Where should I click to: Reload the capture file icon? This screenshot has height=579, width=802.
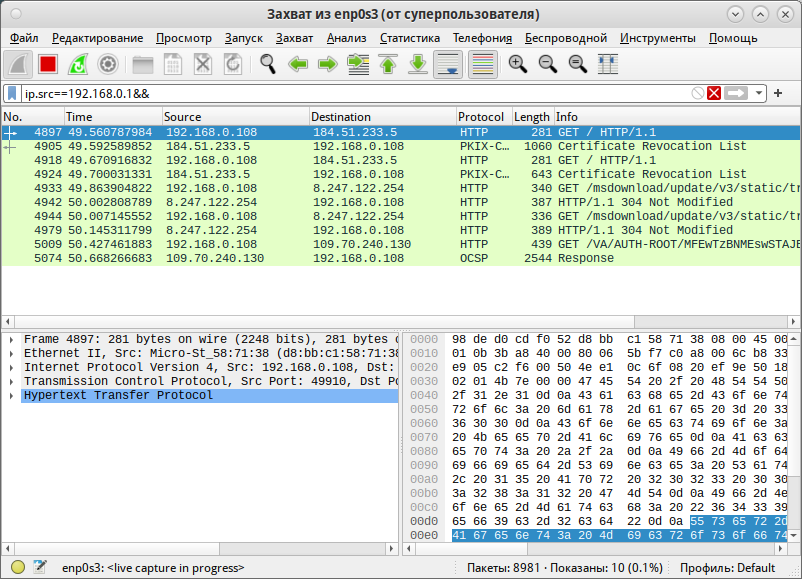(x=233, y=64)
